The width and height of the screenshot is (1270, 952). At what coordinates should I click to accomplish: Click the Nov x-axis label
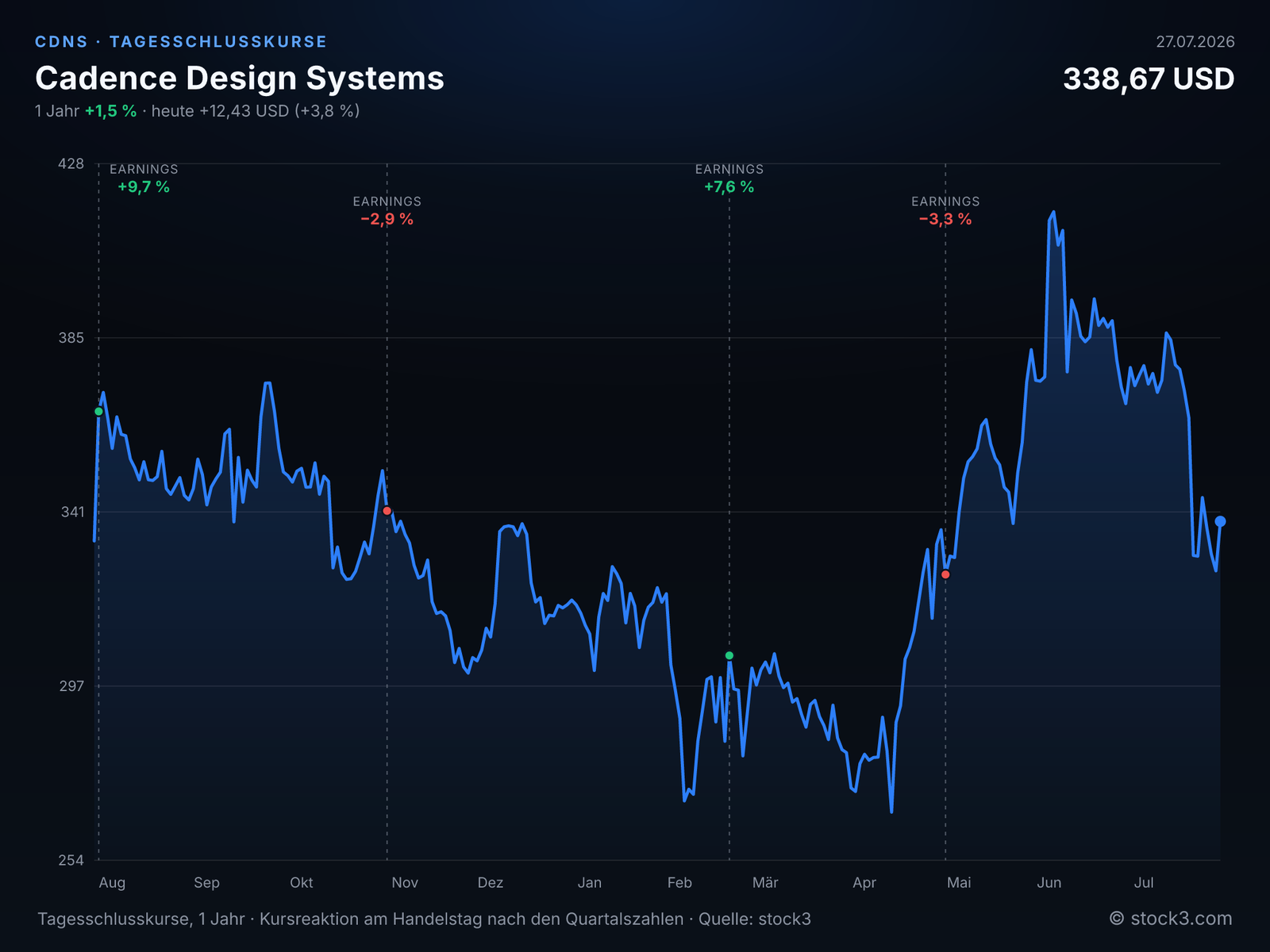tap(405, 883)
